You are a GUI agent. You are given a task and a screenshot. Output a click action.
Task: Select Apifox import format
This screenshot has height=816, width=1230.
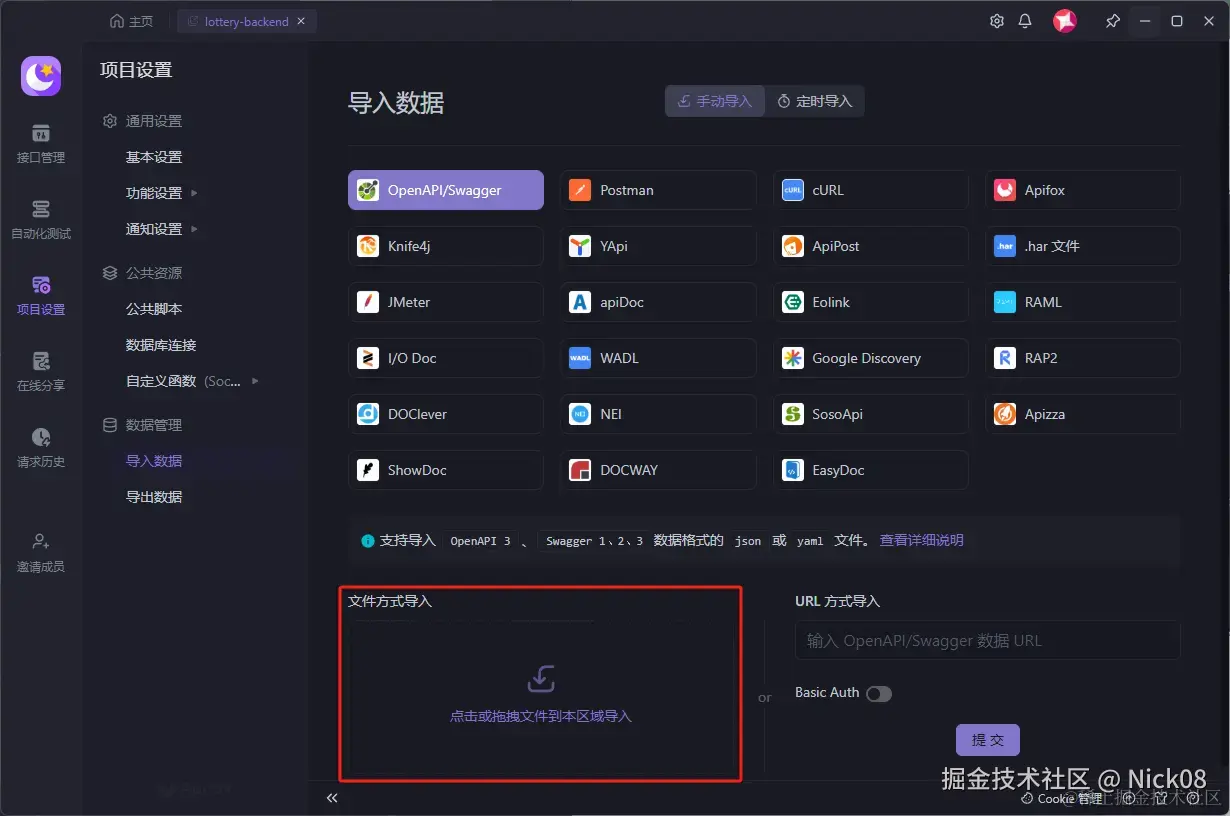[1083, 190]
